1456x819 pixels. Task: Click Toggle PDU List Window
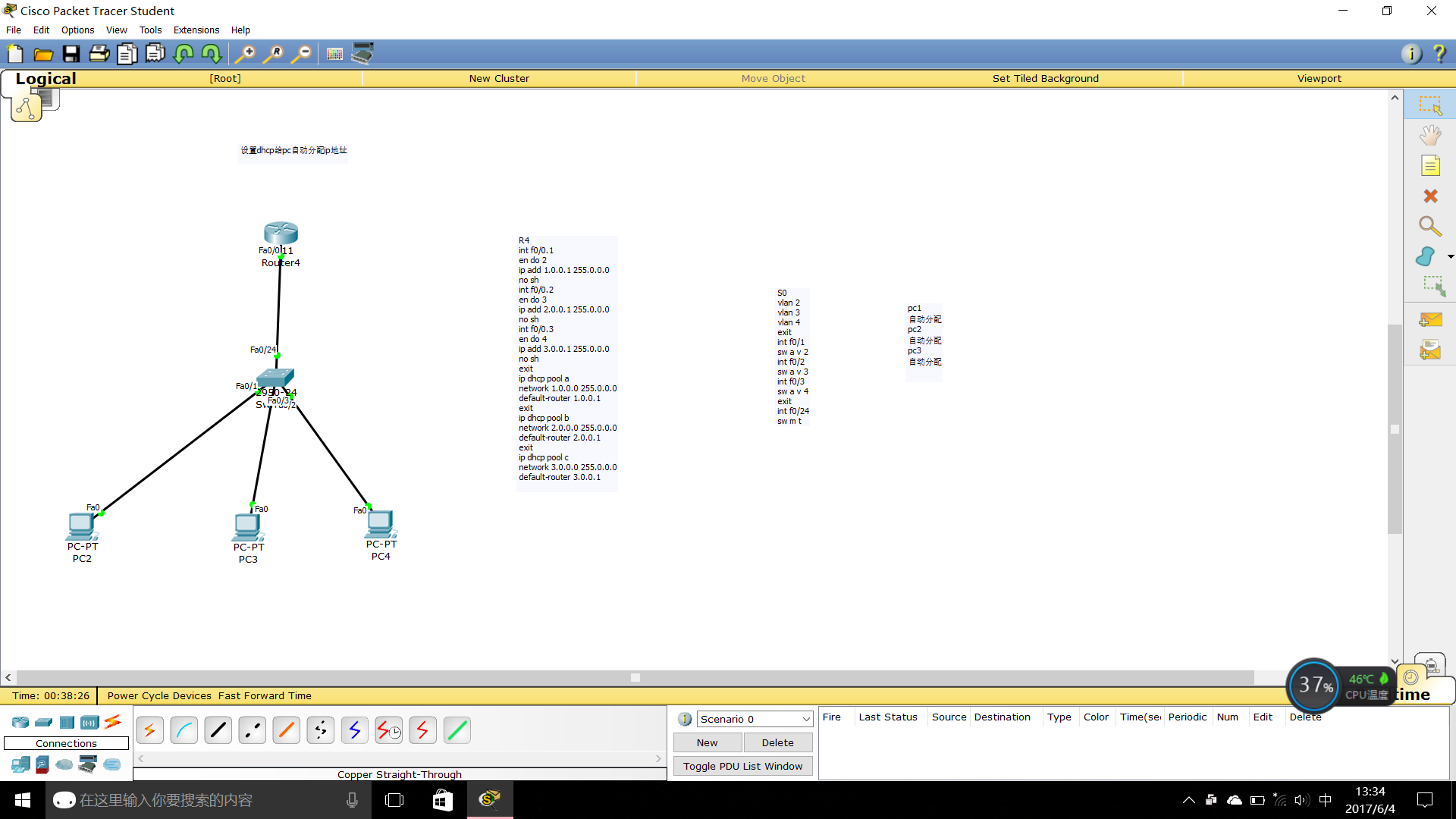[743, 766]
